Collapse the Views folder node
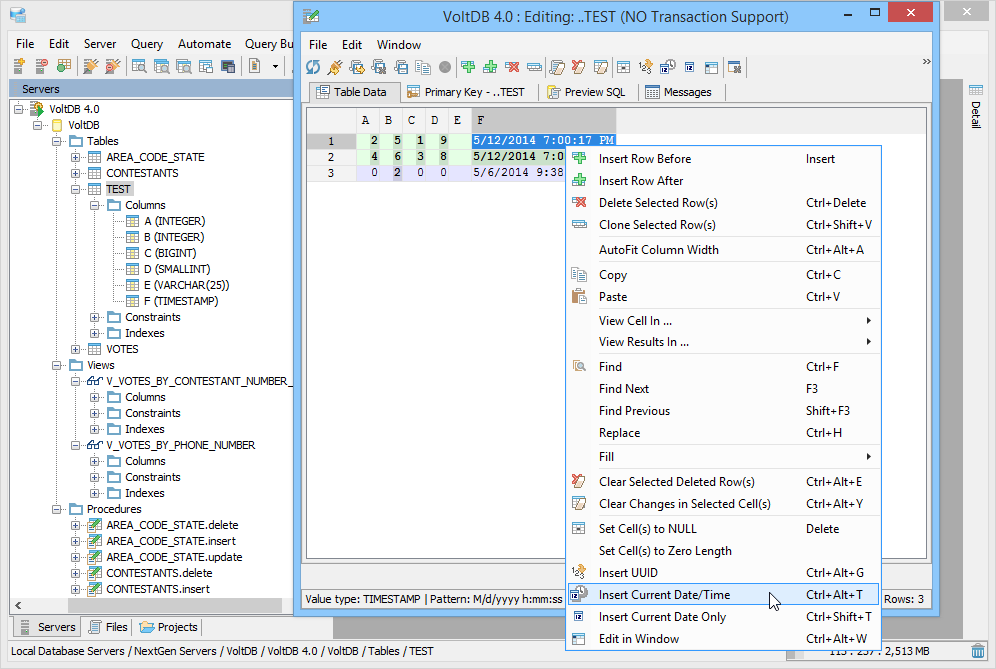Viewport: 996px width, 669px height. point(57,365)
